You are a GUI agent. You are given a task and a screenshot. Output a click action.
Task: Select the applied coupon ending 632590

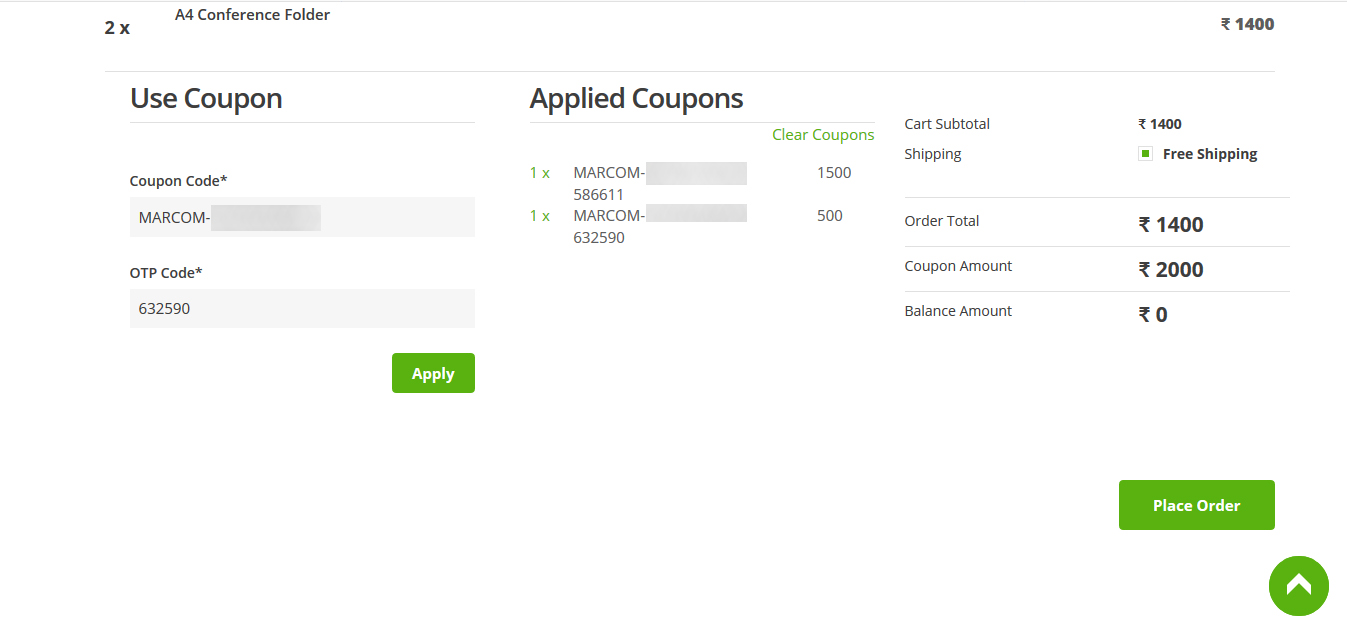[x=660, y=226]
